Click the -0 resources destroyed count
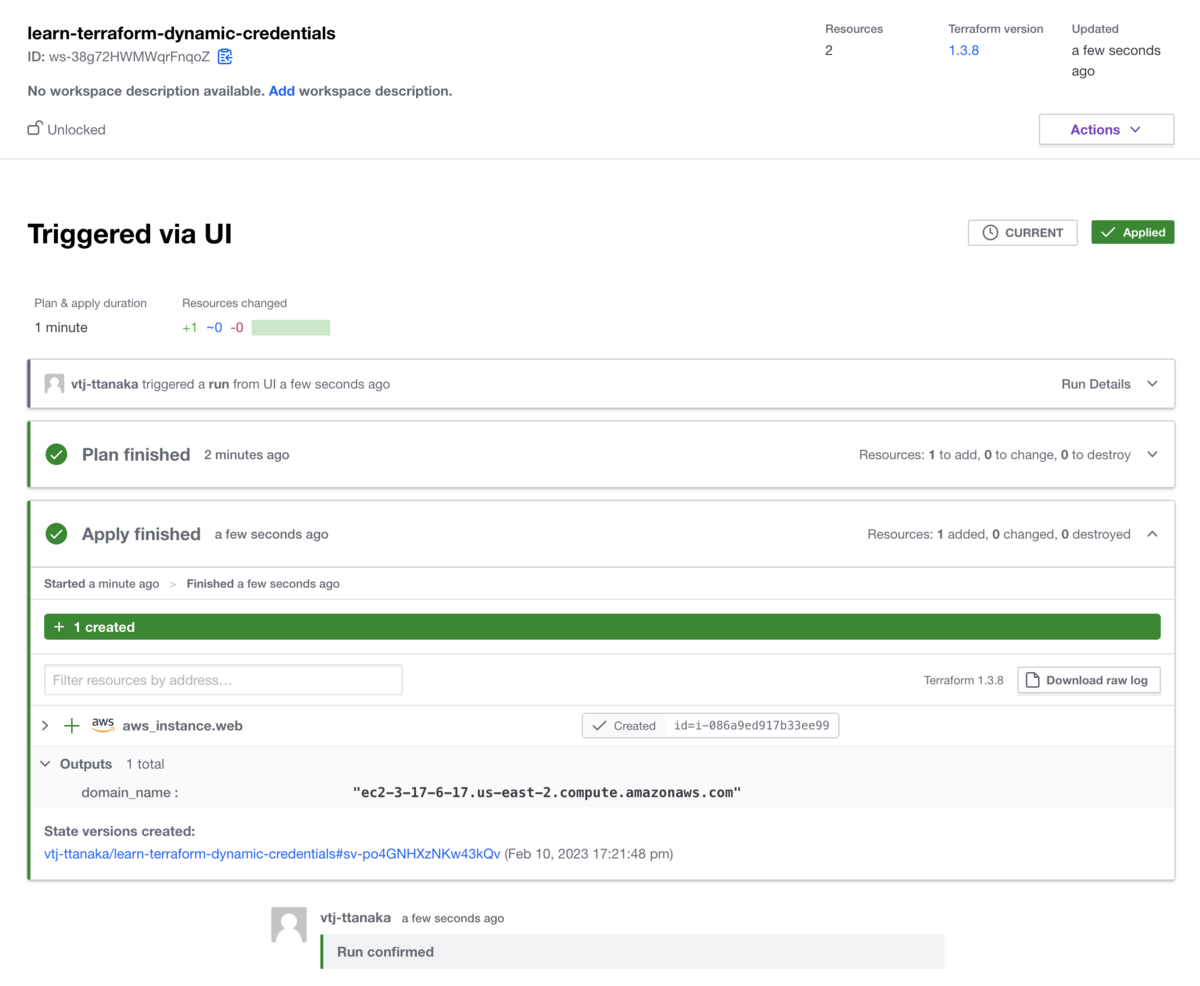Viewport: 1200px width, 986px height. click(x=237, y=327)
